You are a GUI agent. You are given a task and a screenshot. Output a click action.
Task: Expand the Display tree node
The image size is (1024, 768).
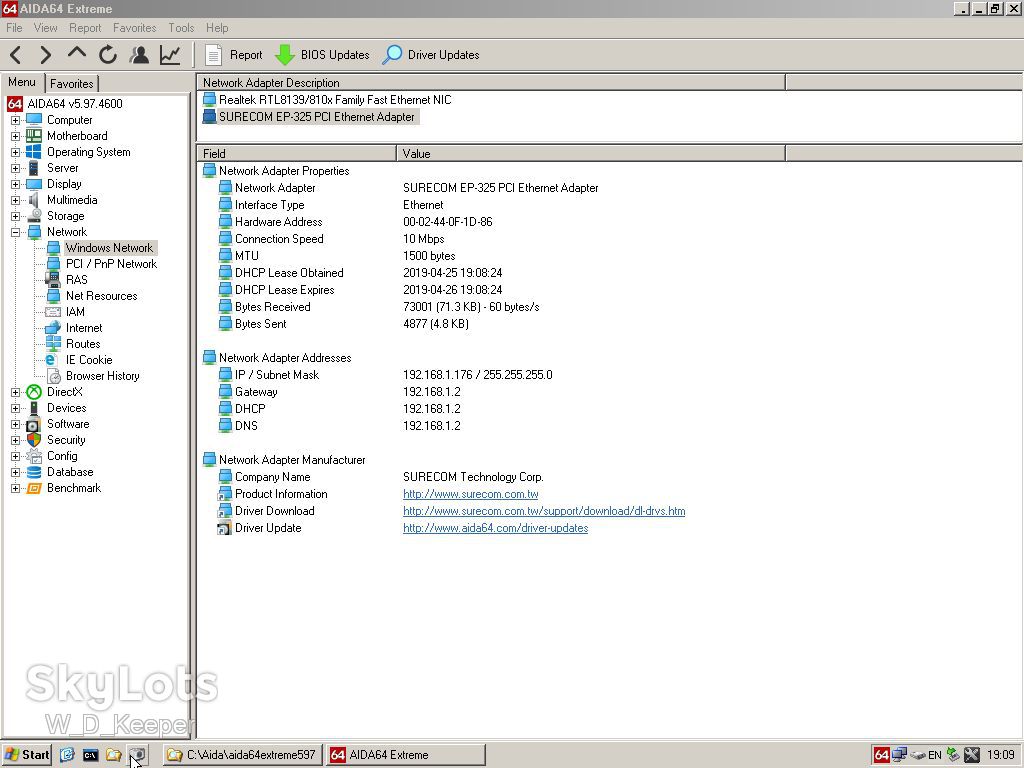(x=15, y=184)
